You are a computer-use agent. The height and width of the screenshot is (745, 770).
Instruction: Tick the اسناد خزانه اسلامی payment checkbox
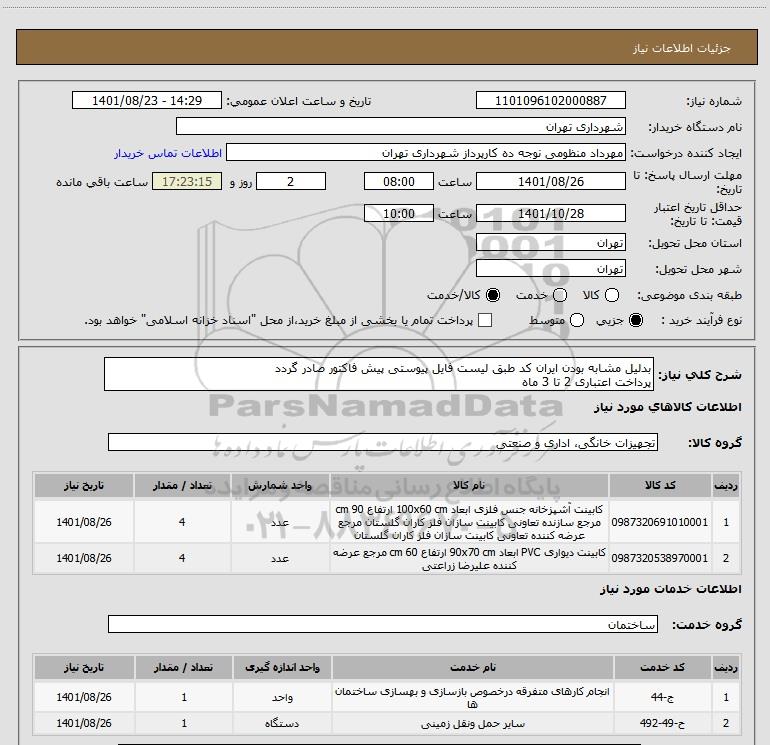[x=485, y=320]
